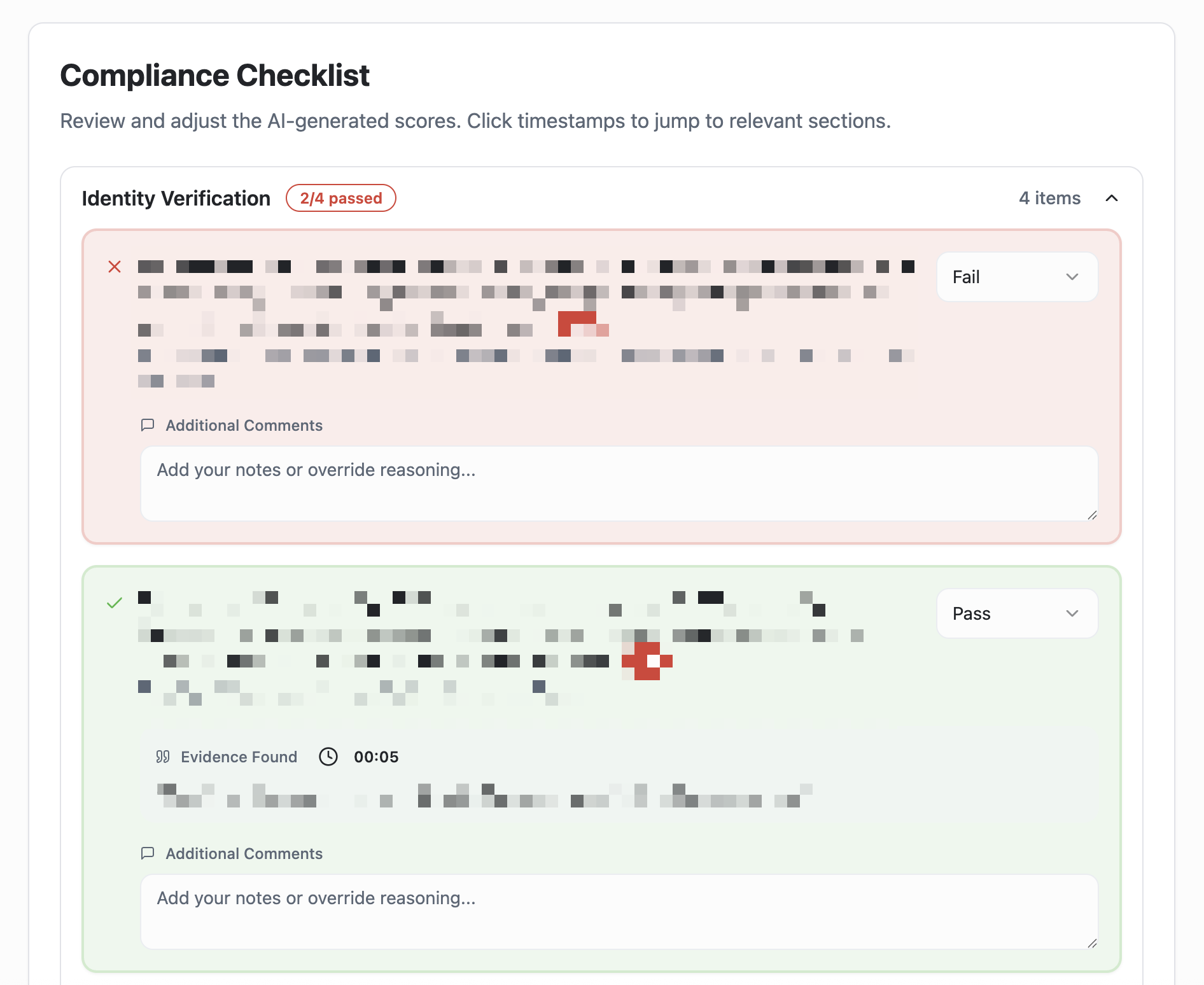
Task: Jump to the 00:05 evidence timestamp
Action: 376,757
